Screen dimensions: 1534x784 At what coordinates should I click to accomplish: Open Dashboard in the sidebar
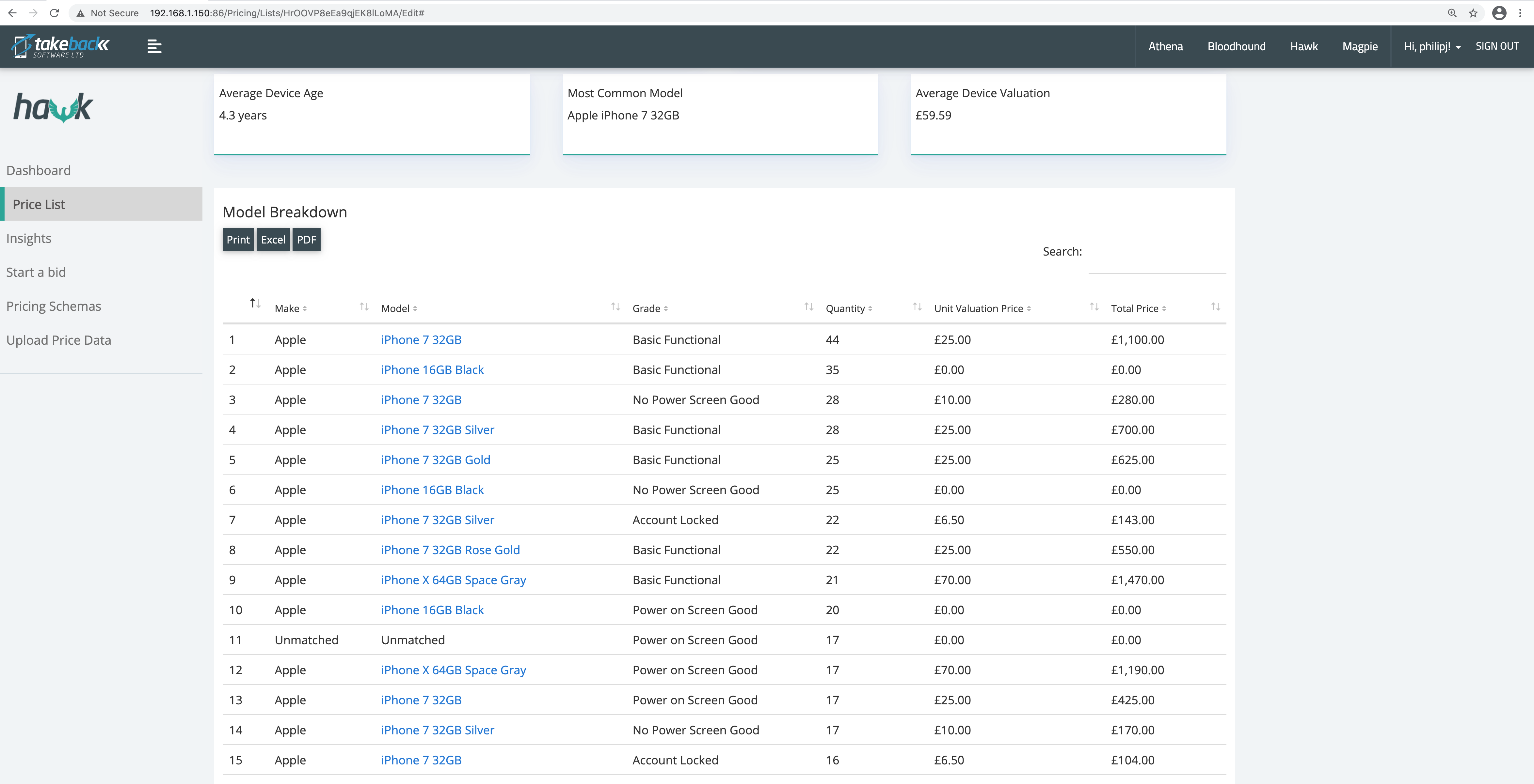[39, 170]
